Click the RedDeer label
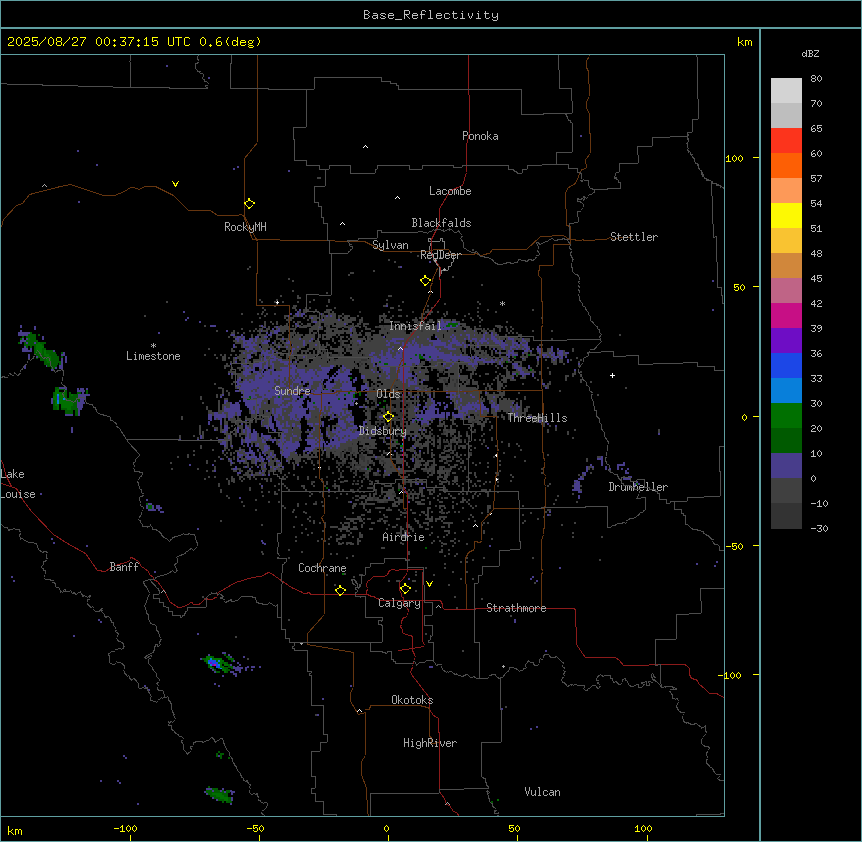This screenshot has width=862, height=842. click(x=440, y=255)
